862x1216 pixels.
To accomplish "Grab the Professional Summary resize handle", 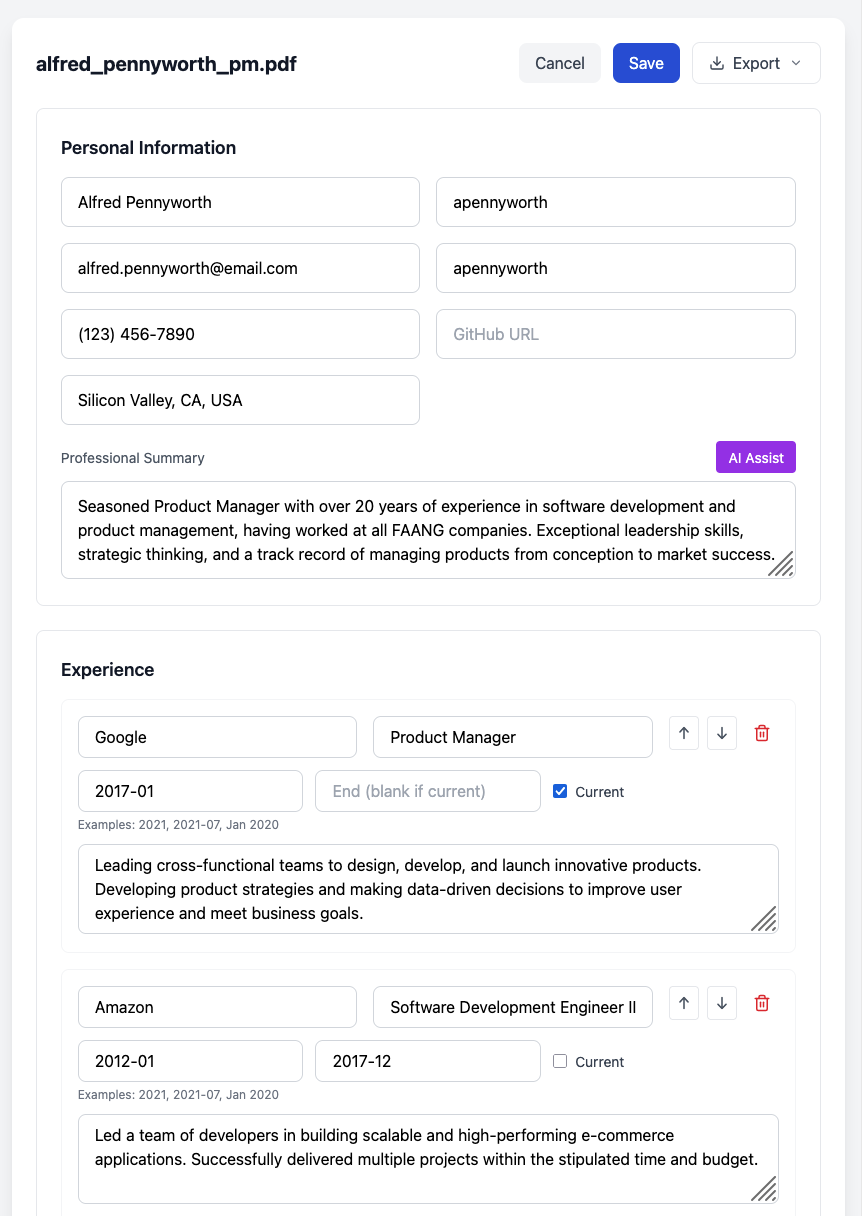I will (x=781, y=564).
